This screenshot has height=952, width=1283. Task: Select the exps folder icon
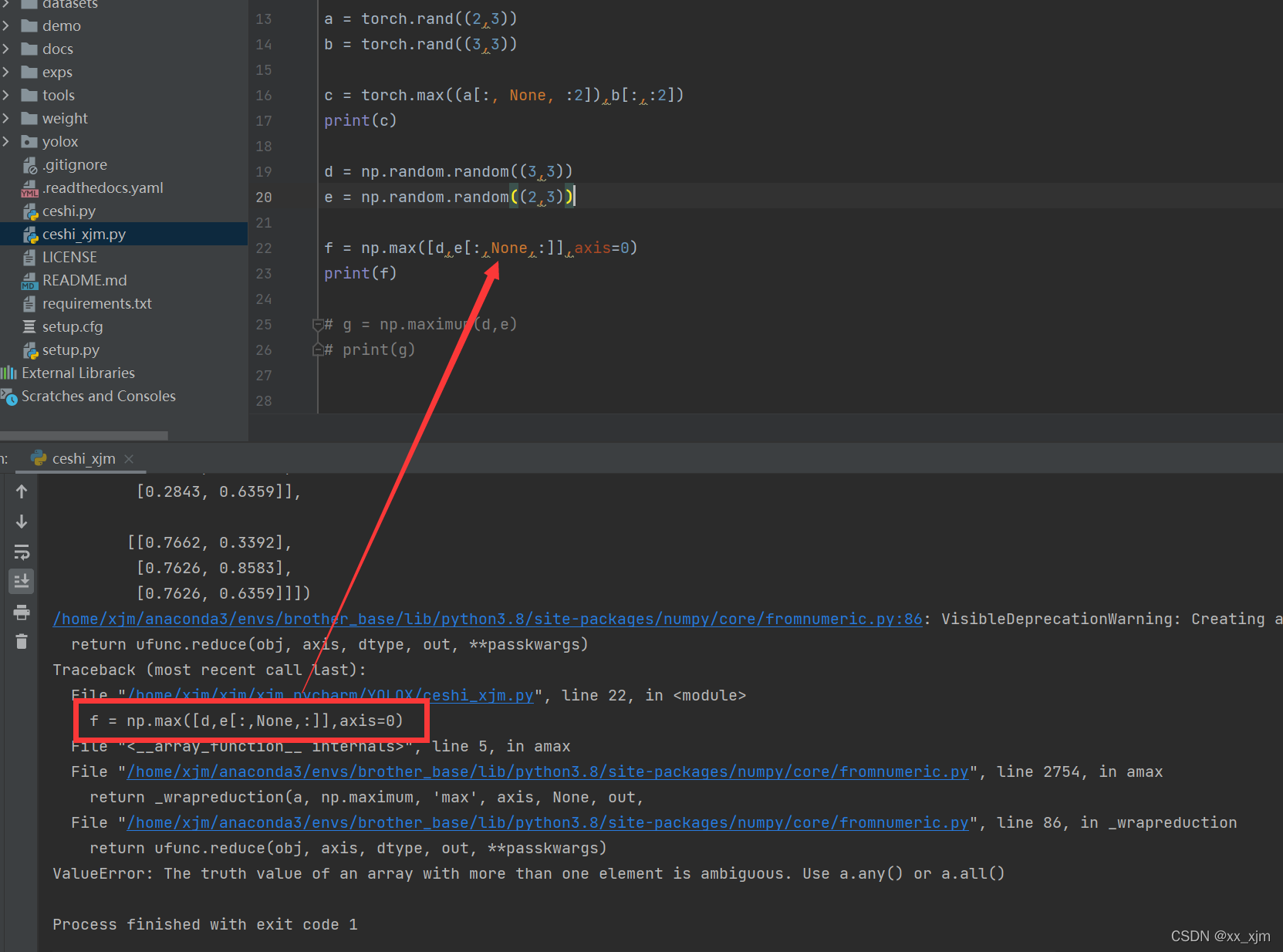coord(29,73)
